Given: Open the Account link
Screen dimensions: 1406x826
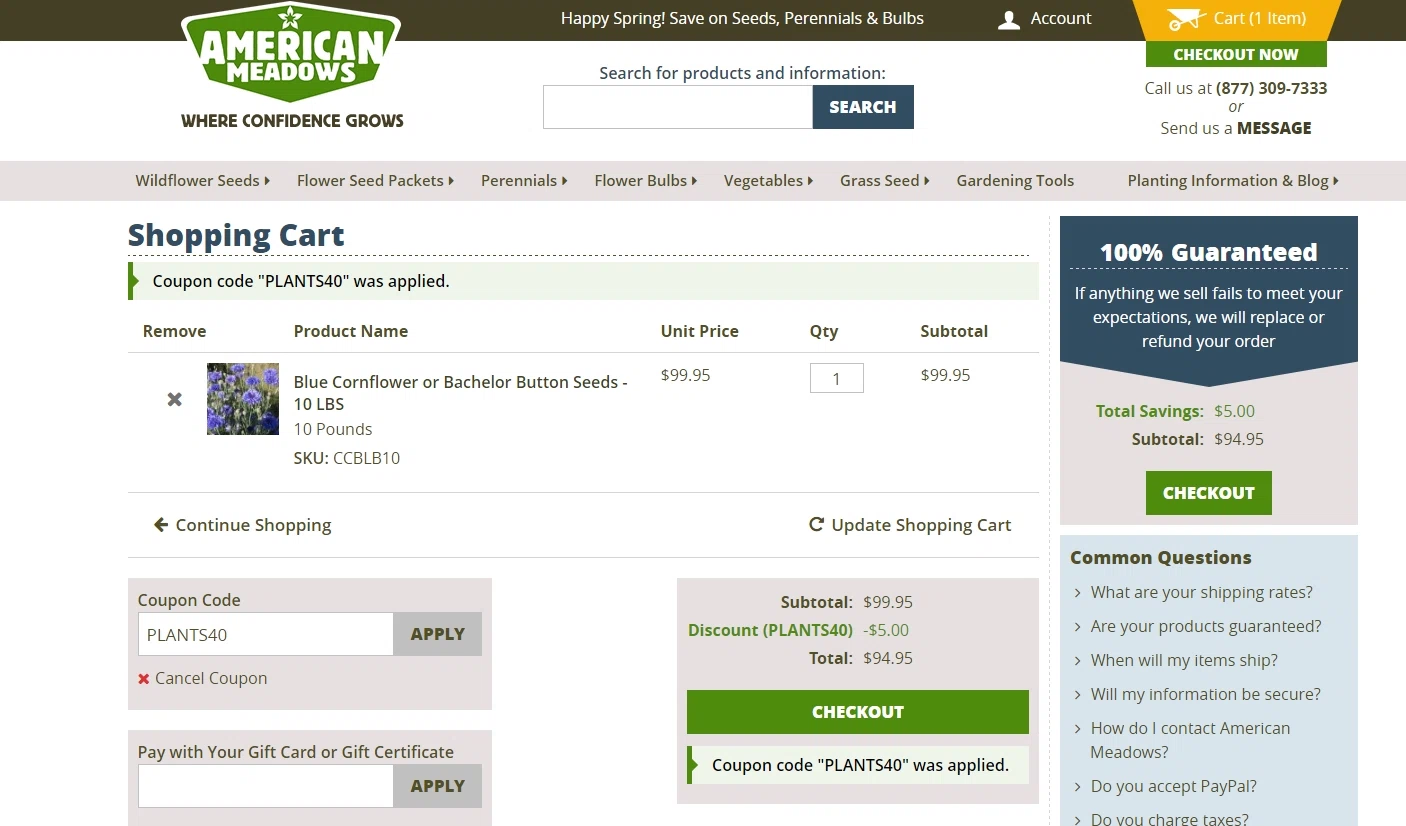Looking at the screenshot, I should (x=1061, y=19).
